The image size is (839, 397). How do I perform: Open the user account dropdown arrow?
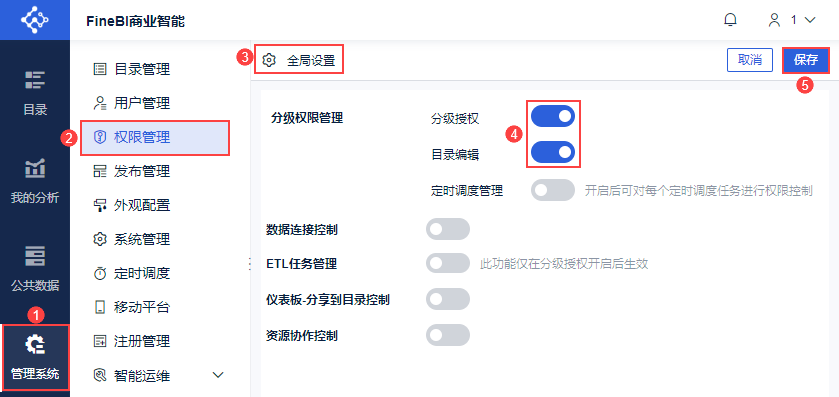[810, 20]
